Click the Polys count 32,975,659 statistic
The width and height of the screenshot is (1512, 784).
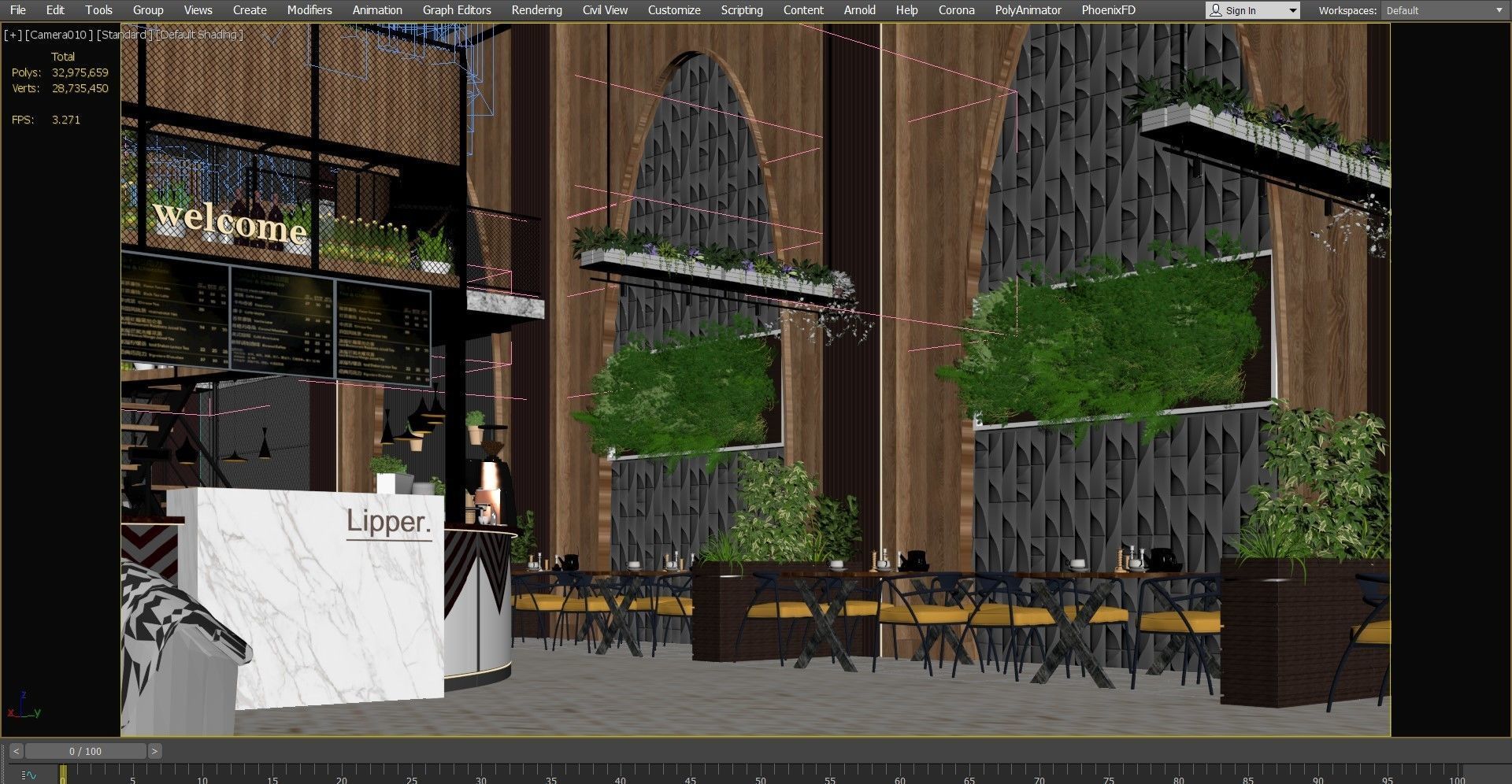pyautogui.click(x=80, y=72)
